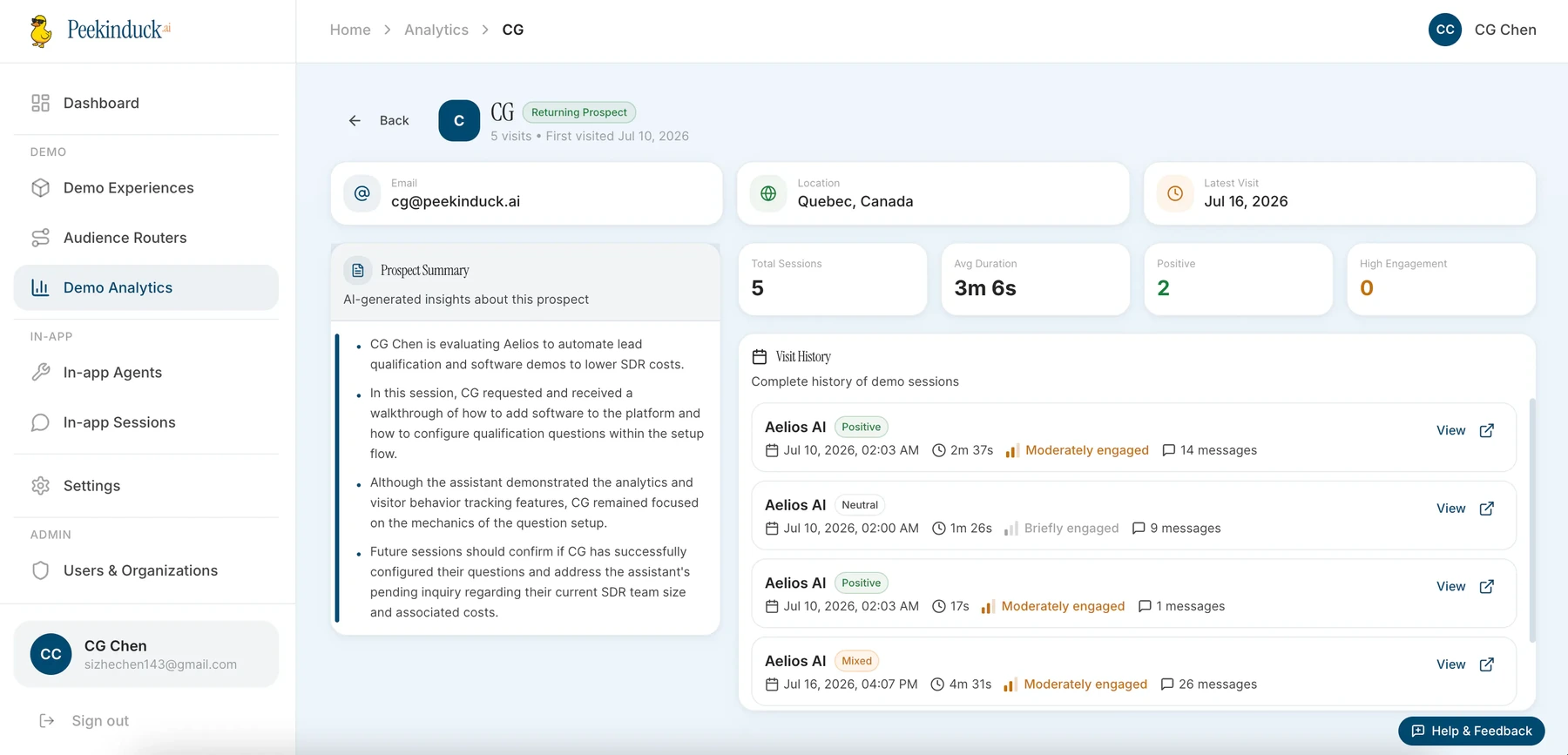This screenshot has height=755, width=1568.
Task: Open Help & Feedback button
Action: [1471, 731]
